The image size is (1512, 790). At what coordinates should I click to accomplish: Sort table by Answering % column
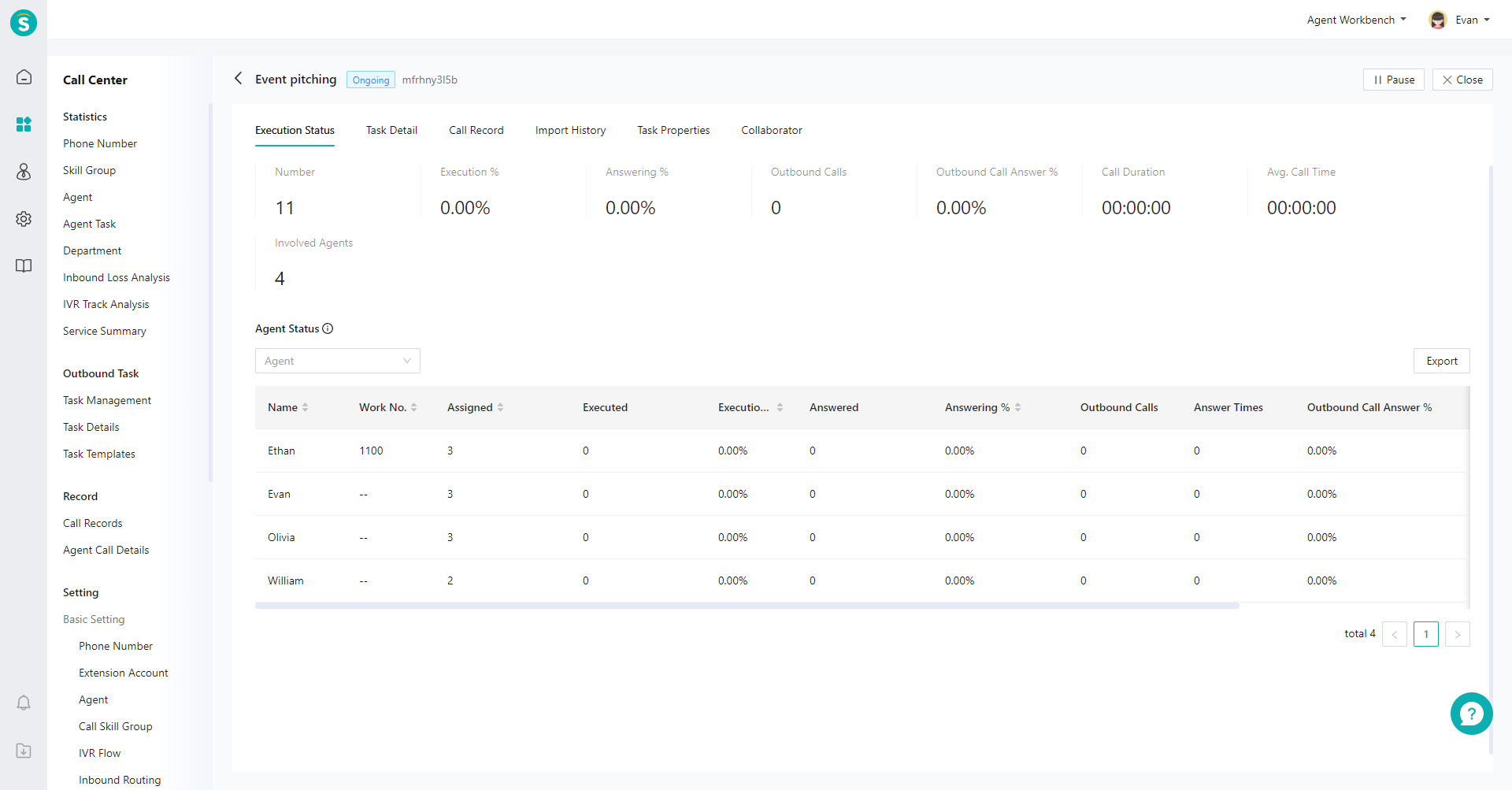(1017, 407)
